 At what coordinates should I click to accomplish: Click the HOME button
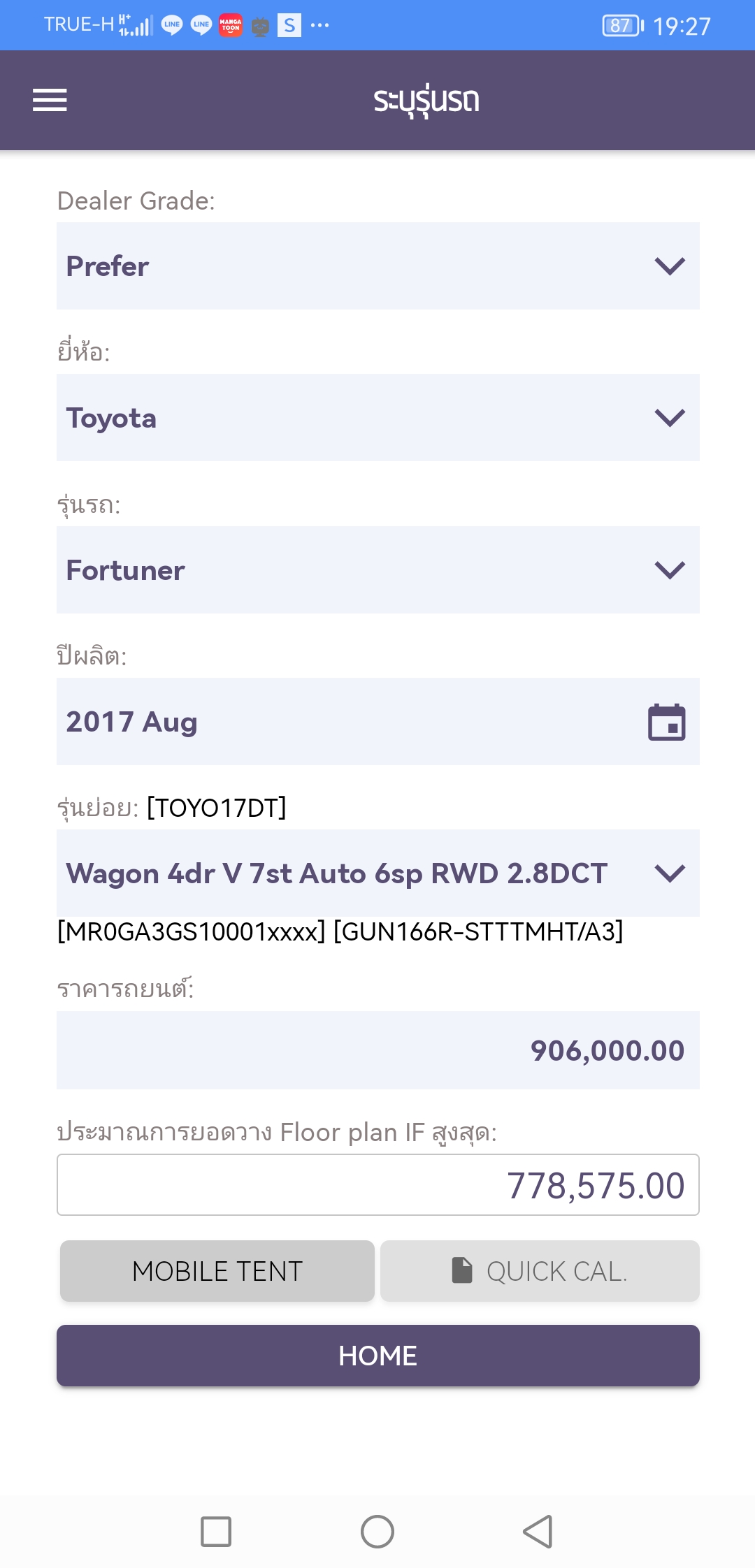click(x=377, y=1356)
